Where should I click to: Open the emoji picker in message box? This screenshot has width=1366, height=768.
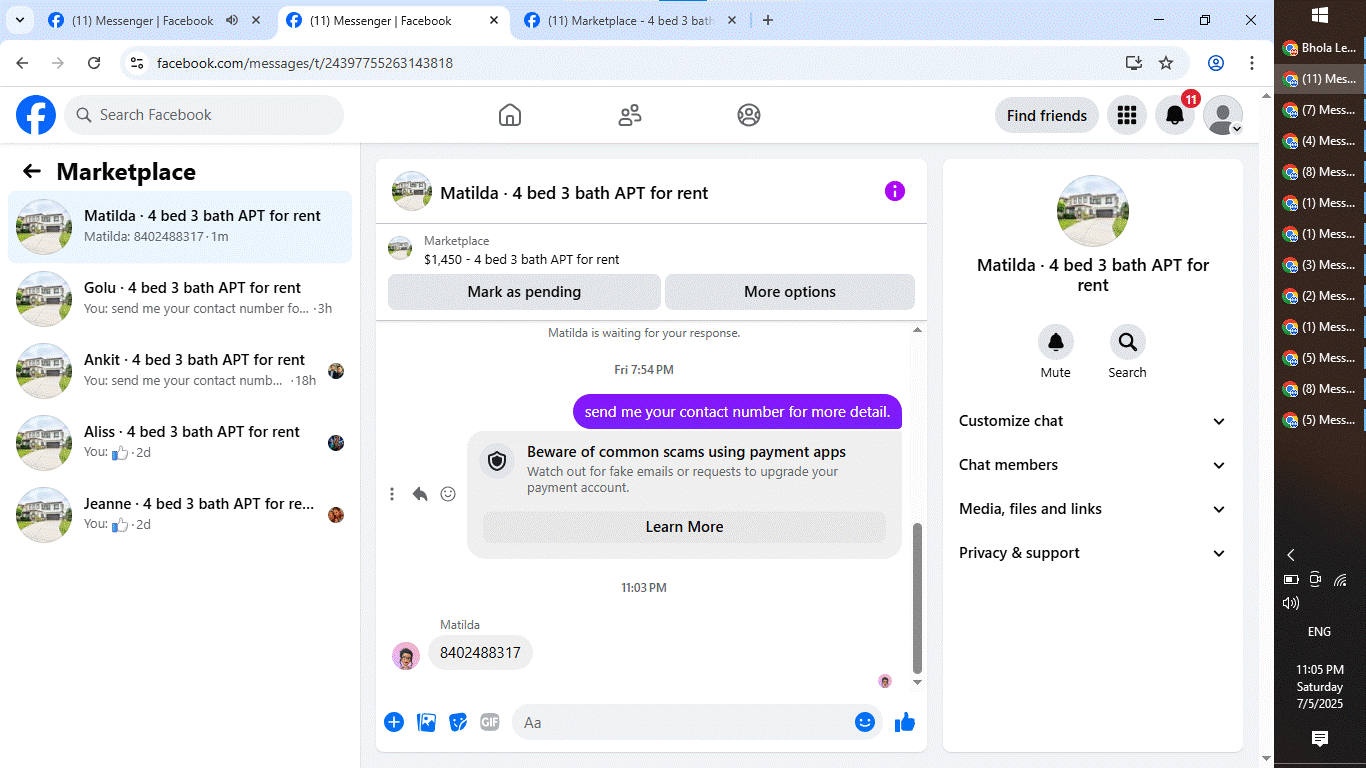865,722
